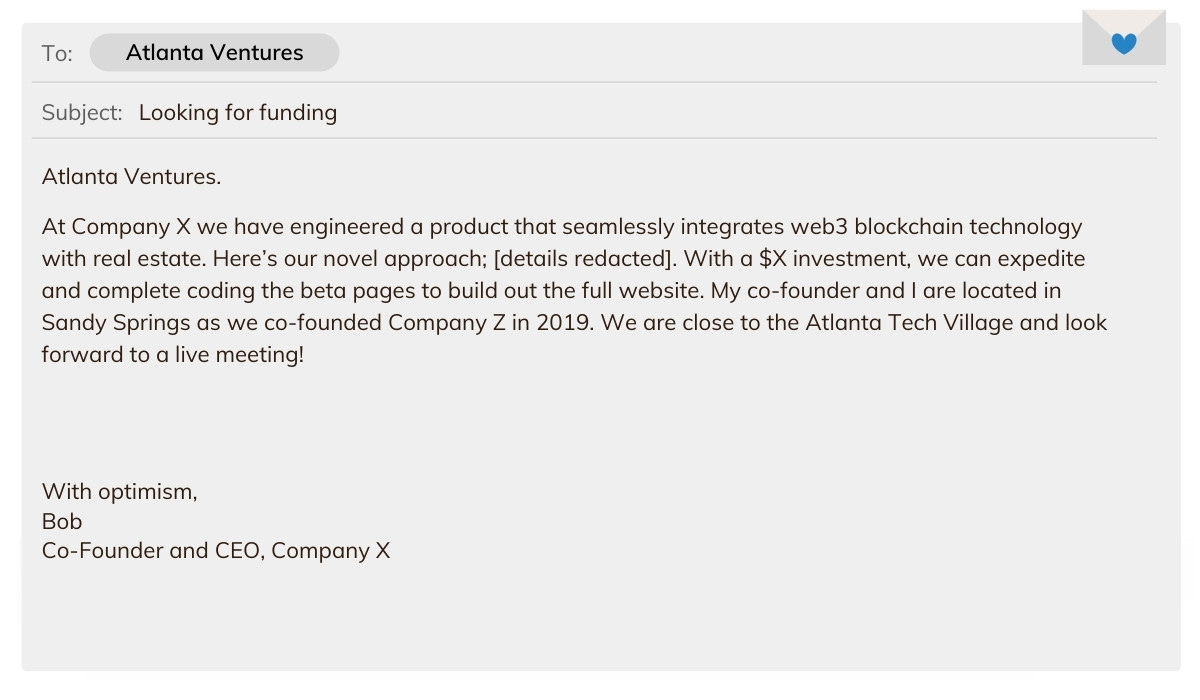Click into the Subject field text
Viewport: 1200px width, 700px height.
238,112
